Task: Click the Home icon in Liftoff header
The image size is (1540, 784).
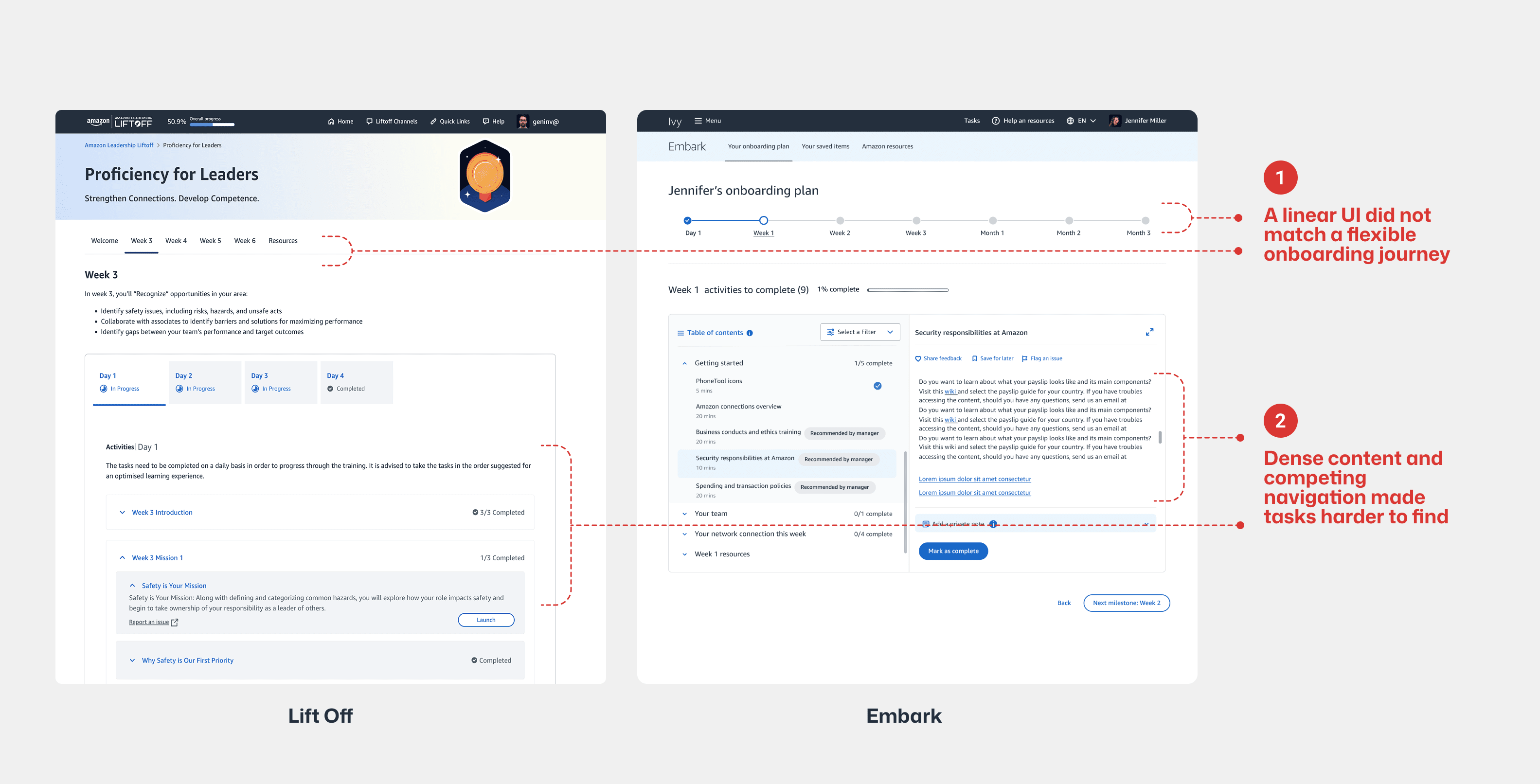Action: pos(331,121)
